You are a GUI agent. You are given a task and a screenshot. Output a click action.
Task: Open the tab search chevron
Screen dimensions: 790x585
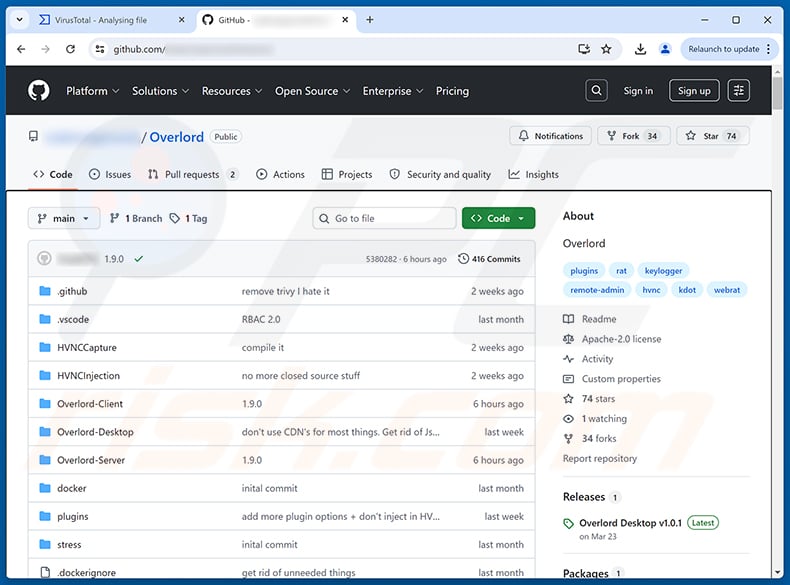pyautogui.click(x=19, y=20)
